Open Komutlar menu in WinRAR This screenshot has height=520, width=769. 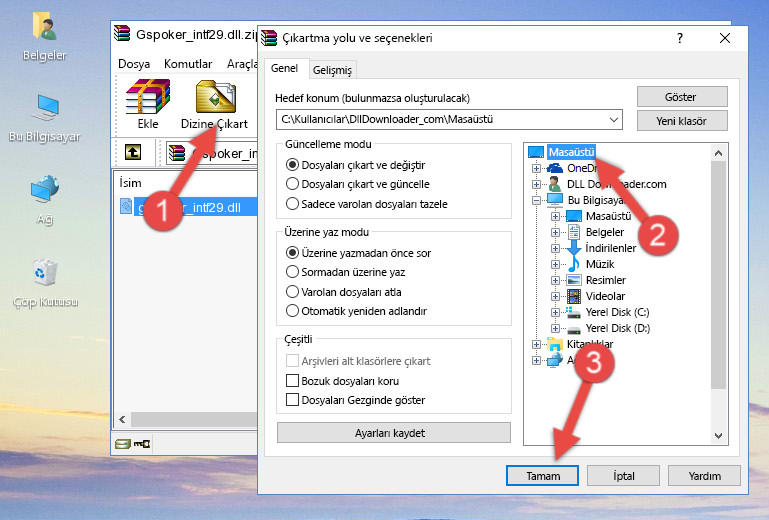(x=188, y=64)
